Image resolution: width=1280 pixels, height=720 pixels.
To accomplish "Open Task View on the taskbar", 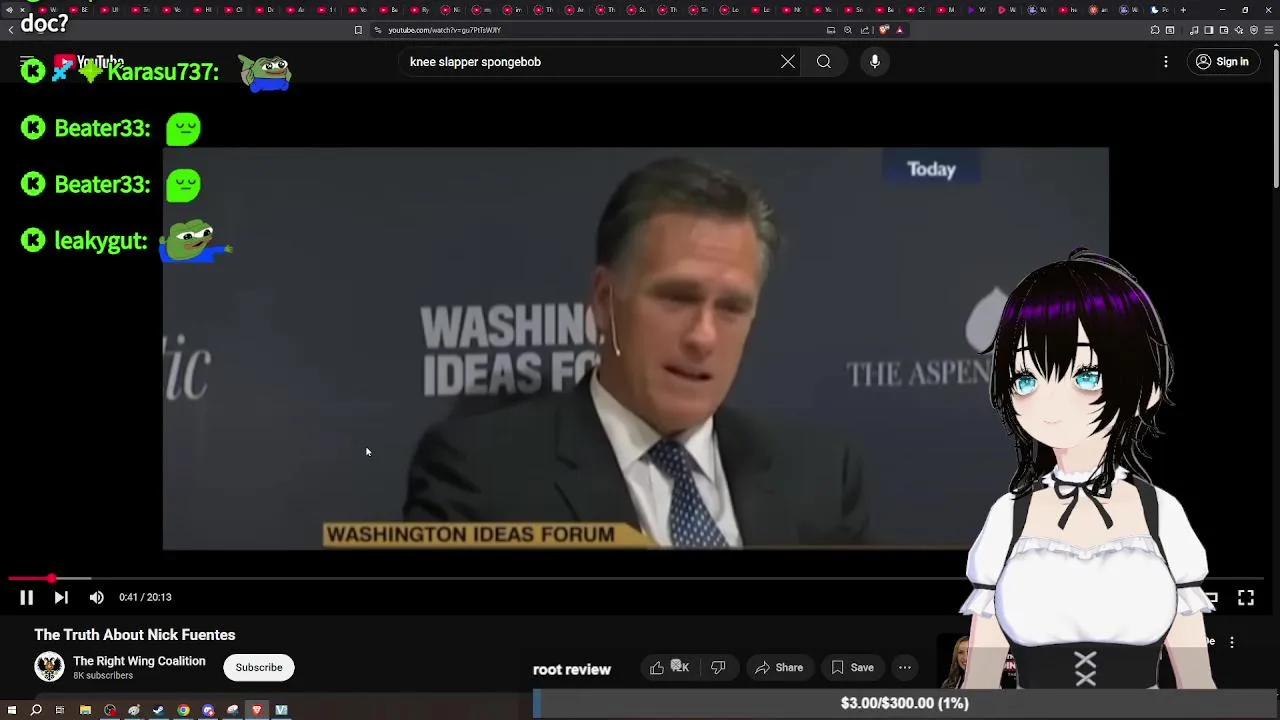I will coord(60,710).
